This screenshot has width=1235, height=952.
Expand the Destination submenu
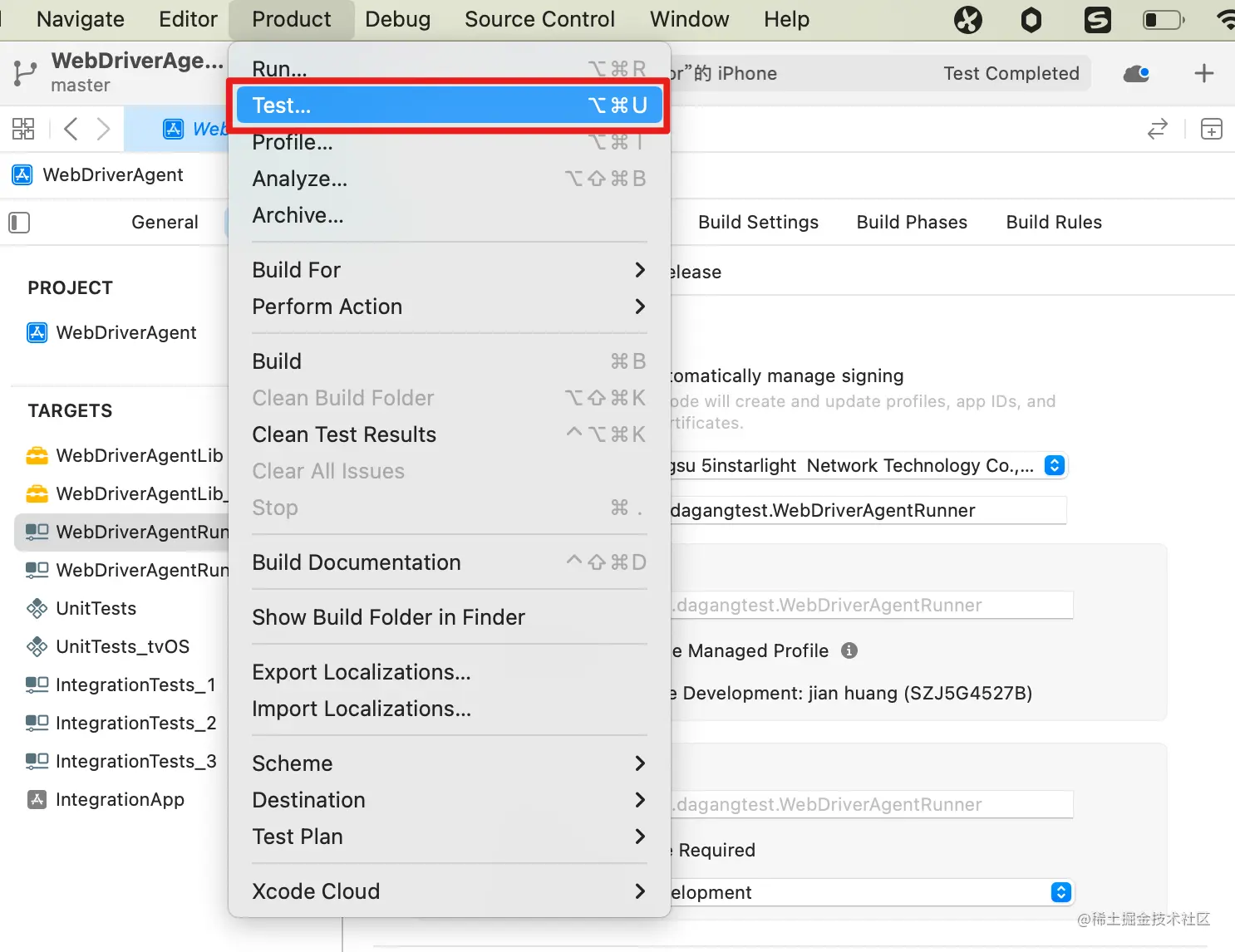coord(449,800)
